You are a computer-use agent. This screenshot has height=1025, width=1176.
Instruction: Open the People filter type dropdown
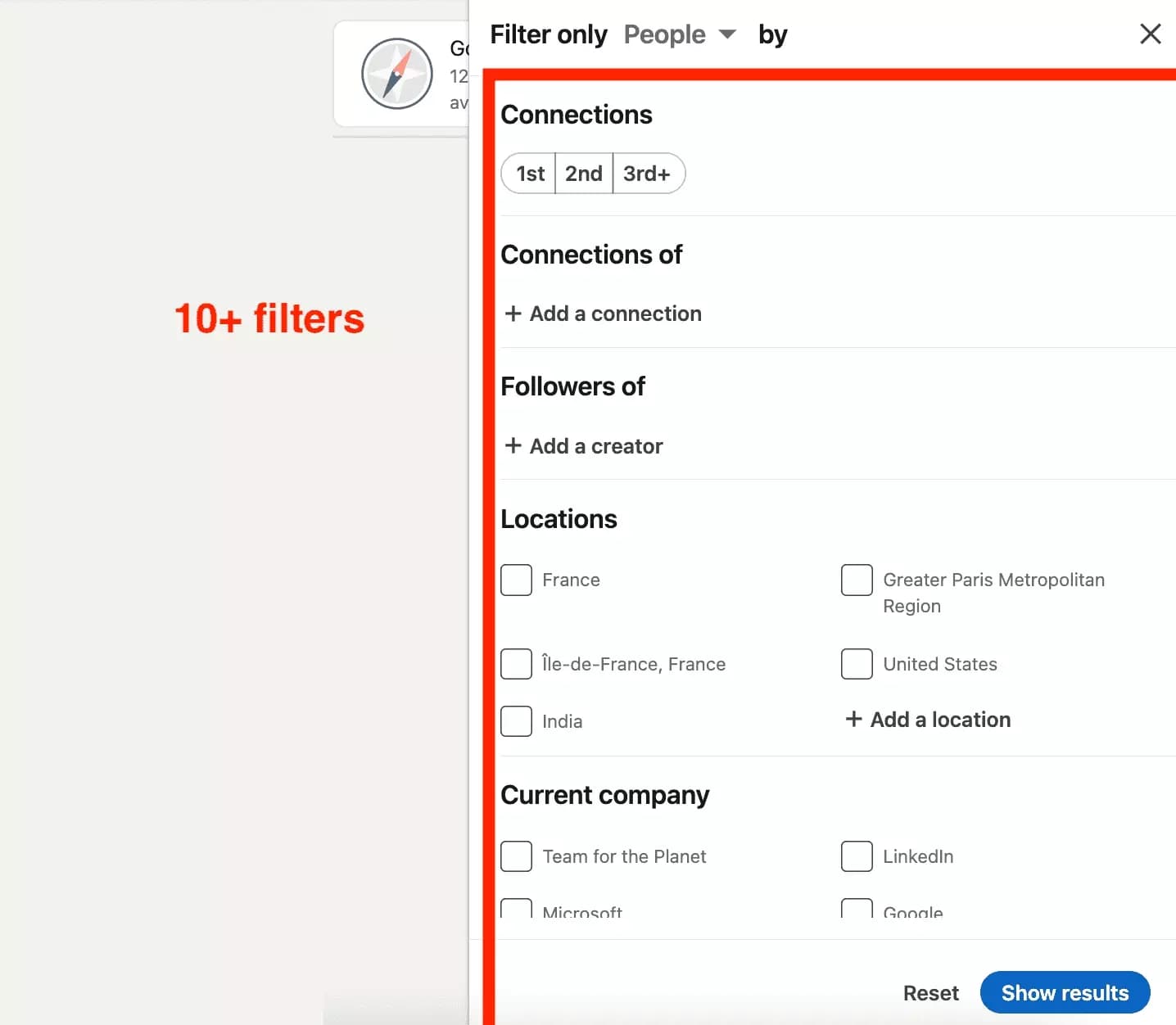(680, 34)
